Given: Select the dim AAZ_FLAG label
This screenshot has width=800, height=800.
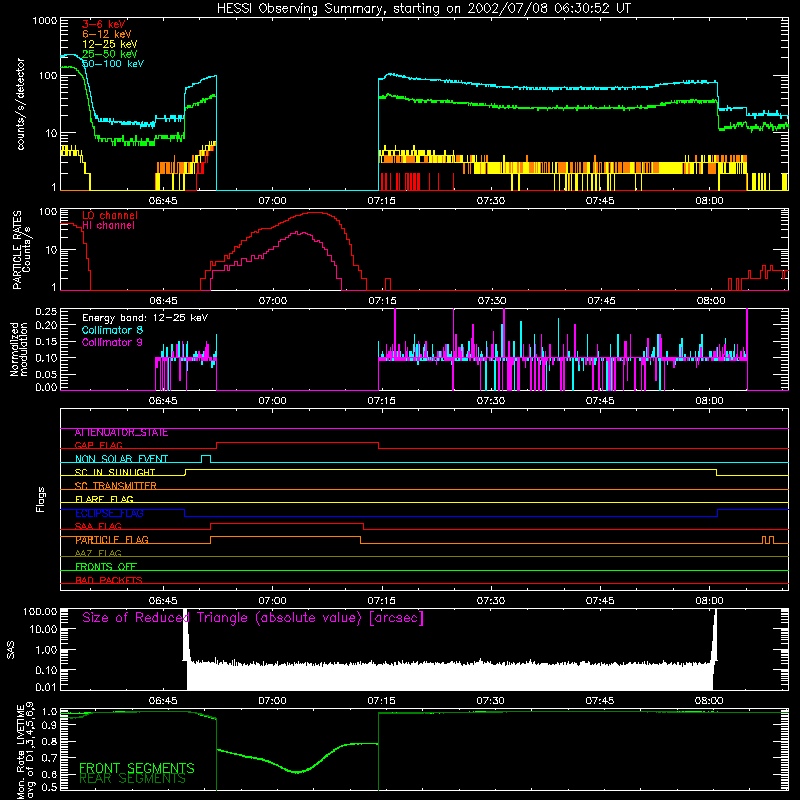Looking at the screenshot, I should [98, 554].
